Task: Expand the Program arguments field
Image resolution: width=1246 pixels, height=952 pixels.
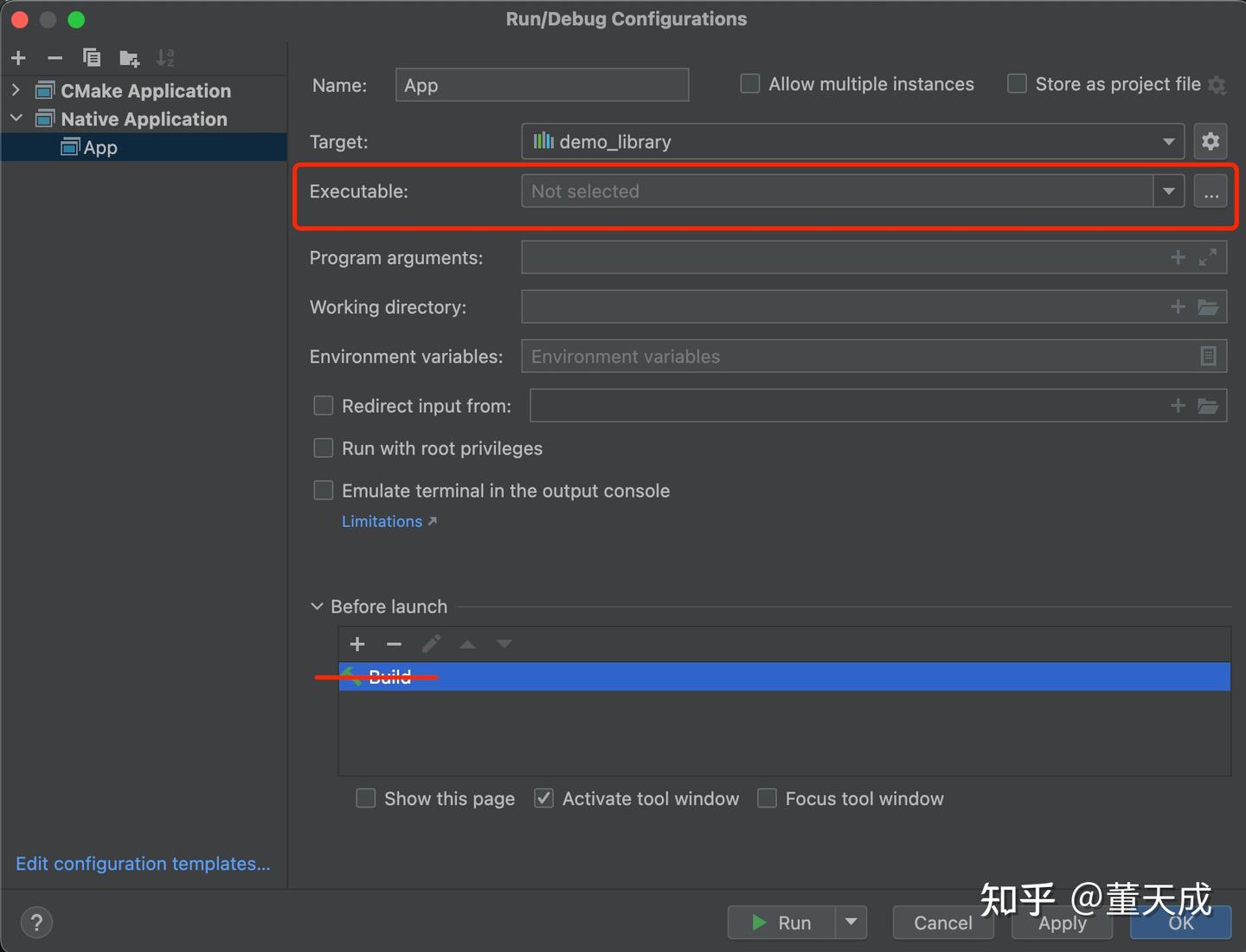Action: [1208, 257]
